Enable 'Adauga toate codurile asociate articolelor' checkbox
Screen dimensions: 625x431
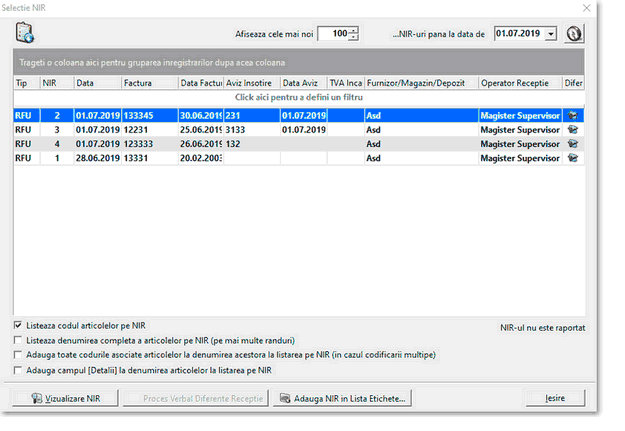click(x=18, y=354)
